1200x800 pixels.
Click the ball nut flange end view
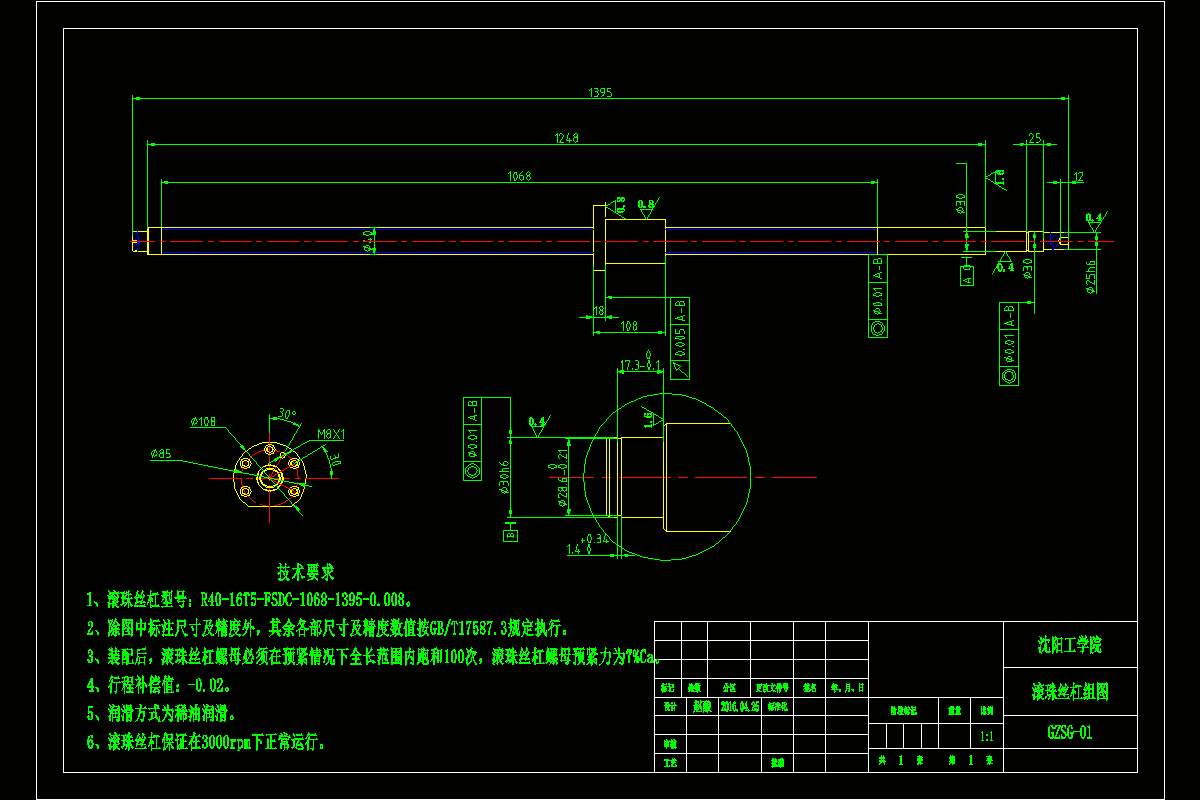pyautogui.click(x=268, y=477)
